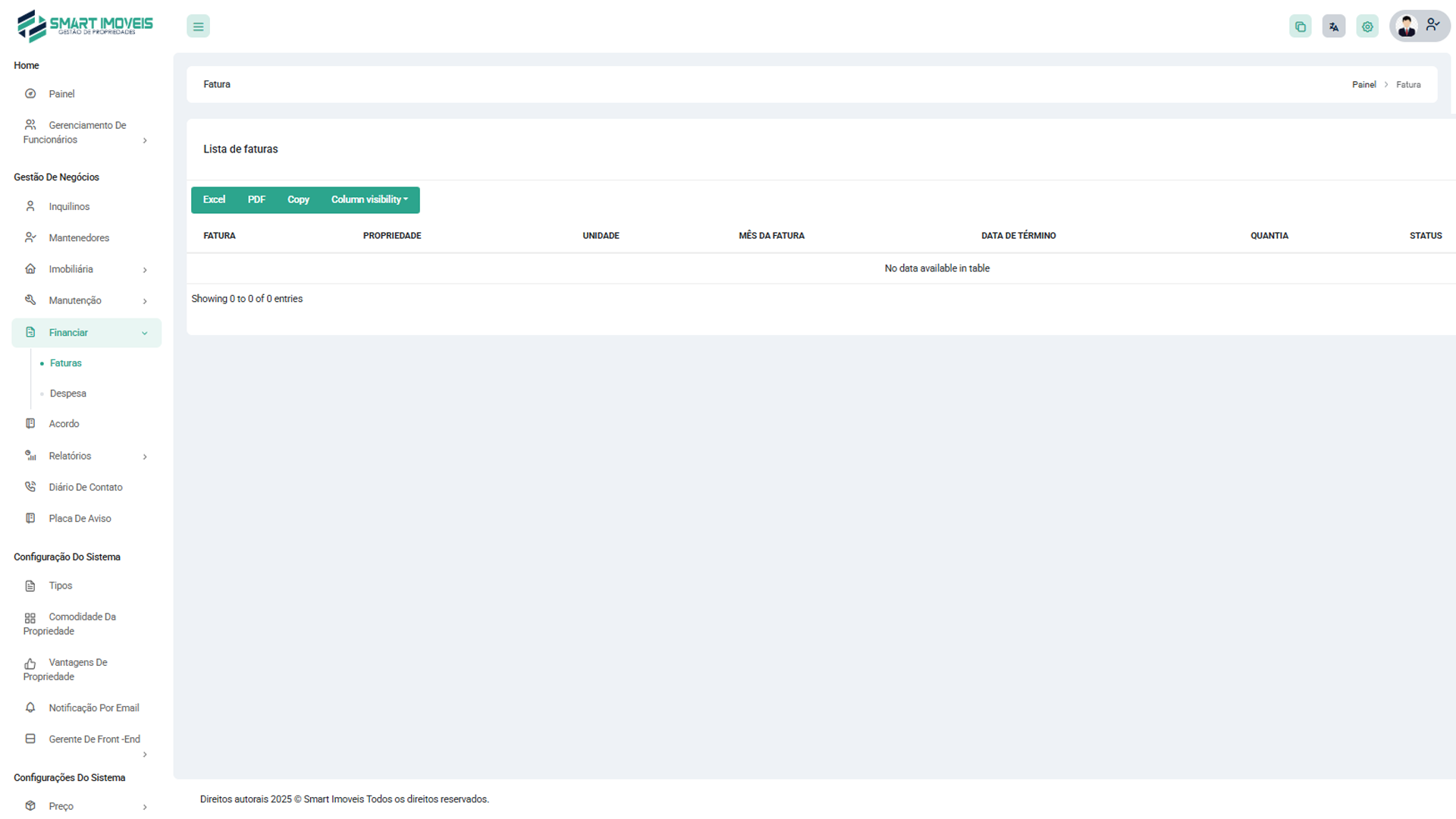Click the user profile avatar
Viewport: 1456px width, 819px height.
[1407, 27]
